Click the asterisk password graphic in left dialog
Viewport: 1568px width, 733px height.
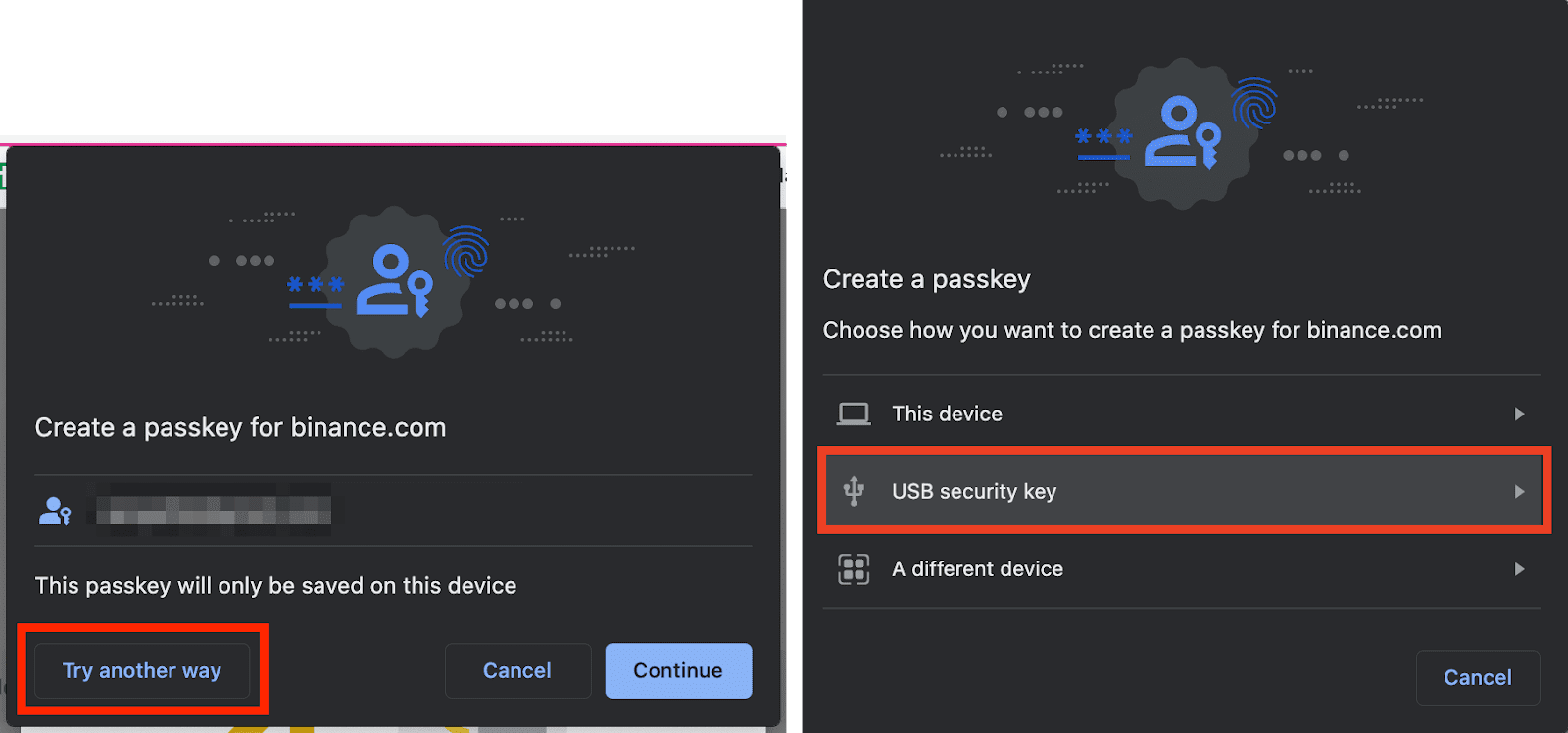(x=316, y=291)
